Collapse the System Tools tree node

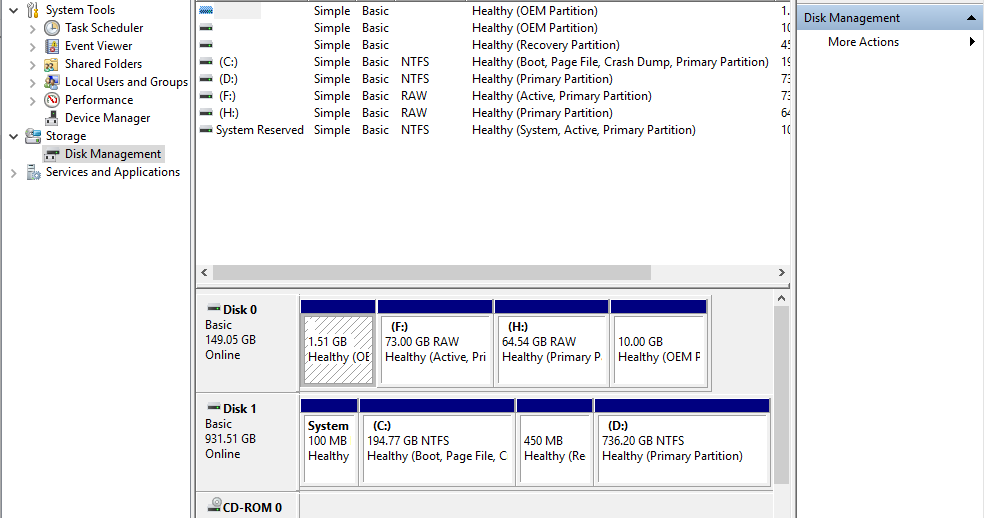click(13, 10)
